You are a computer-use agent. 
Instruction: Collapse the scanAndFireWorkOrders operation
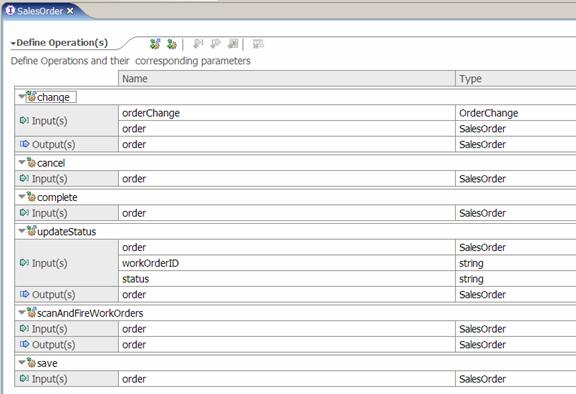[22, 312]
